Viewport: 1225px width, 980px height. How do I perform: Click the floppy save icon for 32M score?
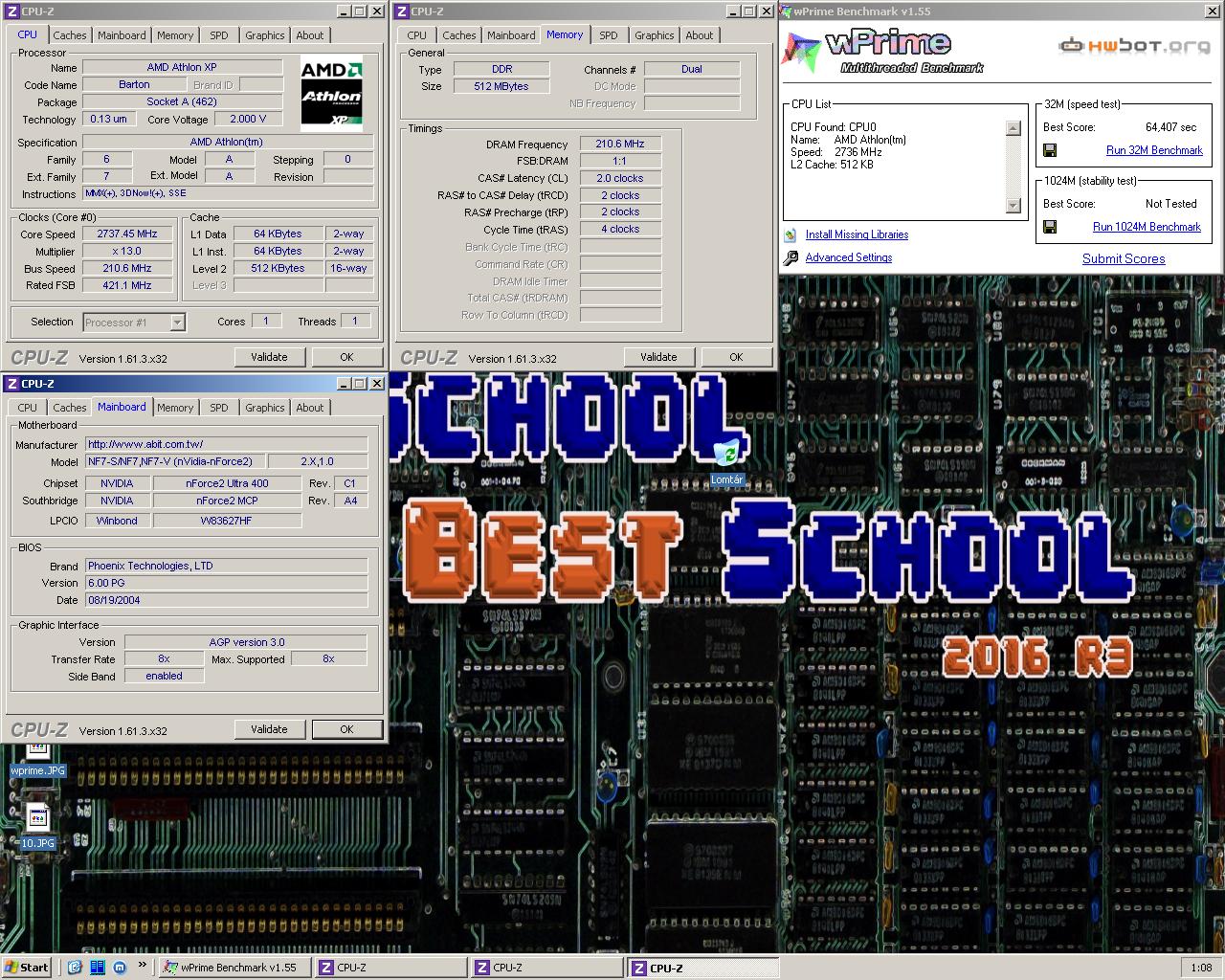pyautogui.click(x=1050, y=150)
